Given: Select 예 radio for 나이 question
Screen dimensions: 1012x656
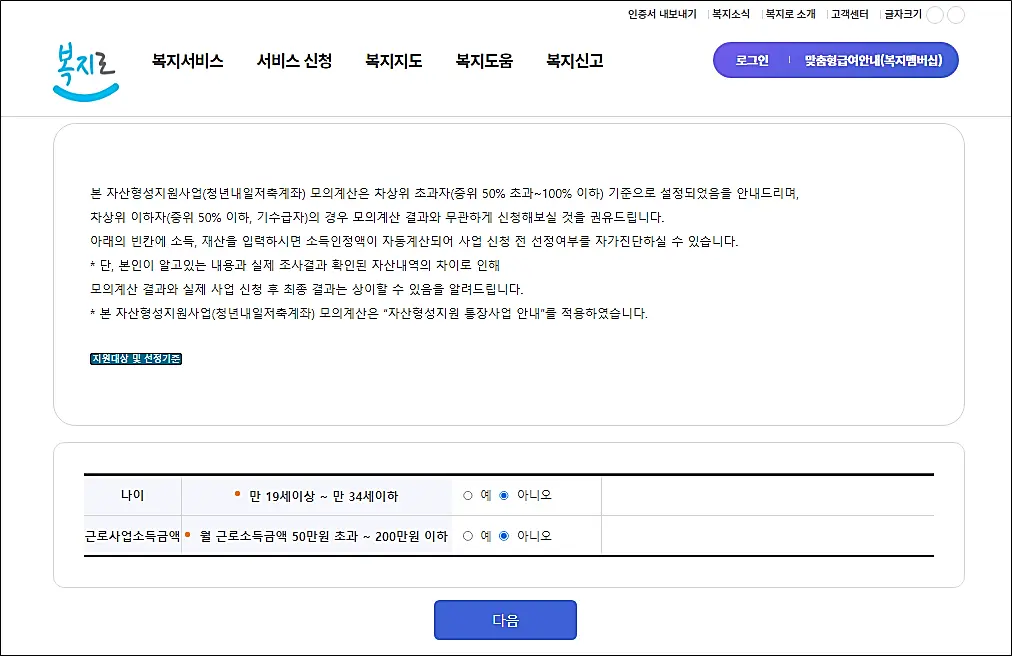Looking at the screenshot, I should 466,494.
